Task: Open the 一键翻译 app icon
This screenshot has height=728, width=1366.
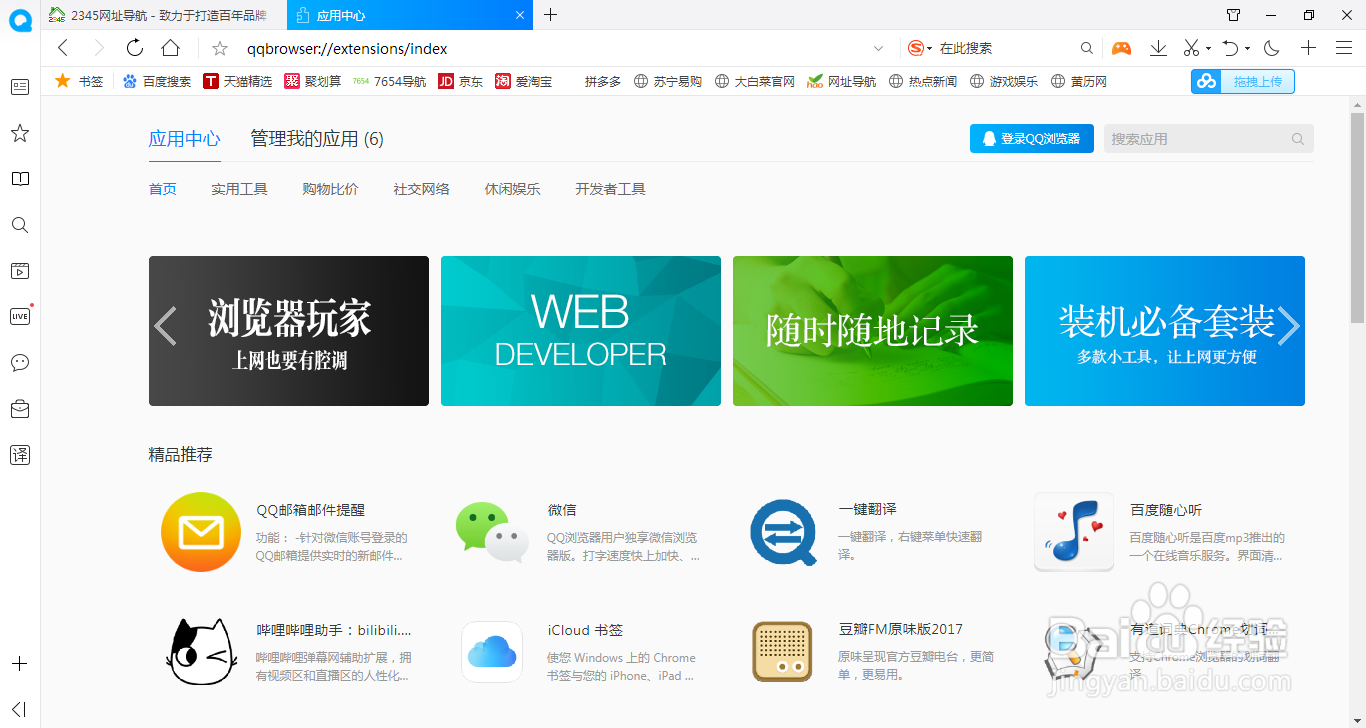Action: pos(783,532)
